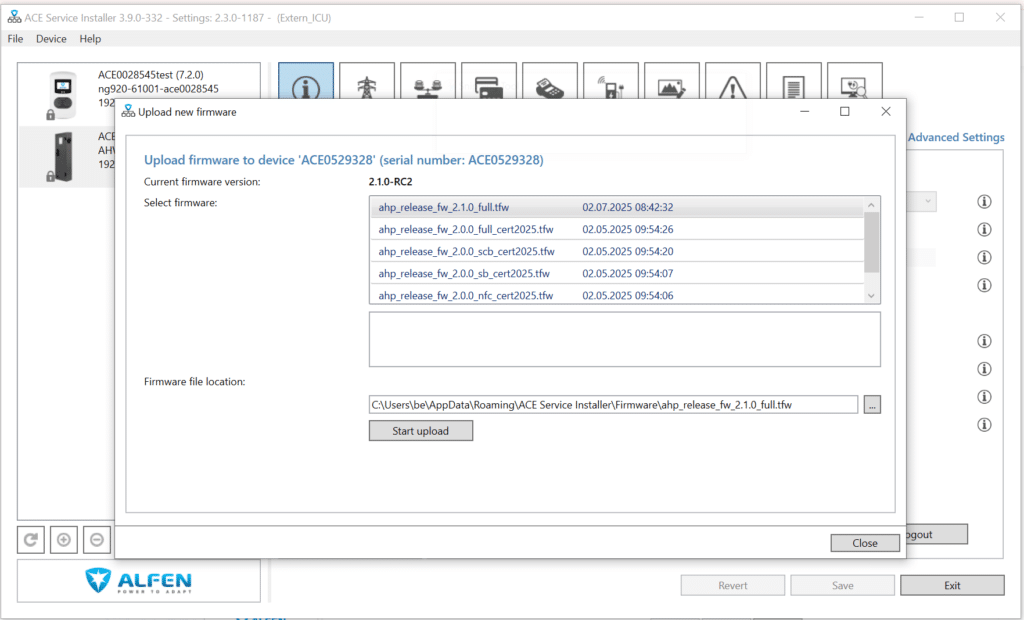Open the wireless charging station connectivity tab
Viewport: 1024px width, 620px height.
[611, 81]
